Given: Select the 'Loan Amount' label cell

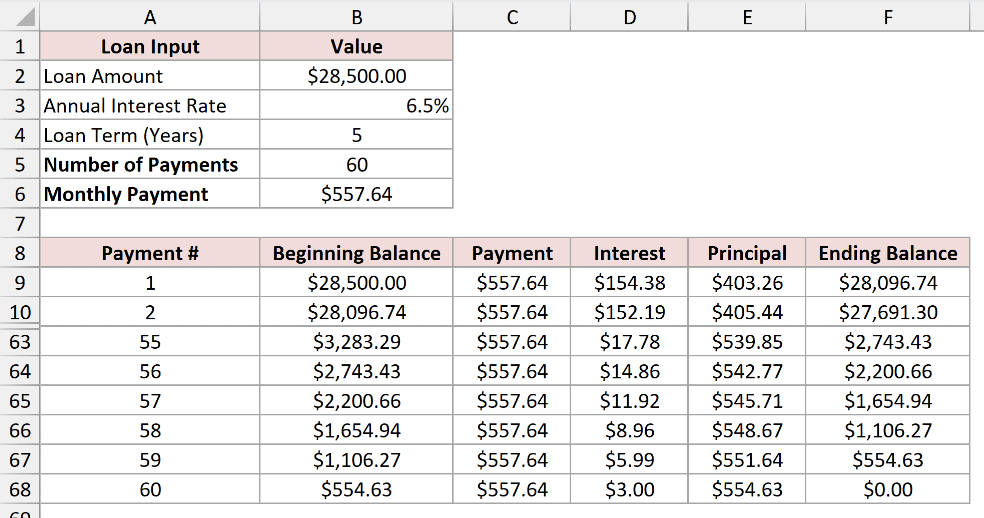Looking at the screenshot, I should tap(150, 76).
